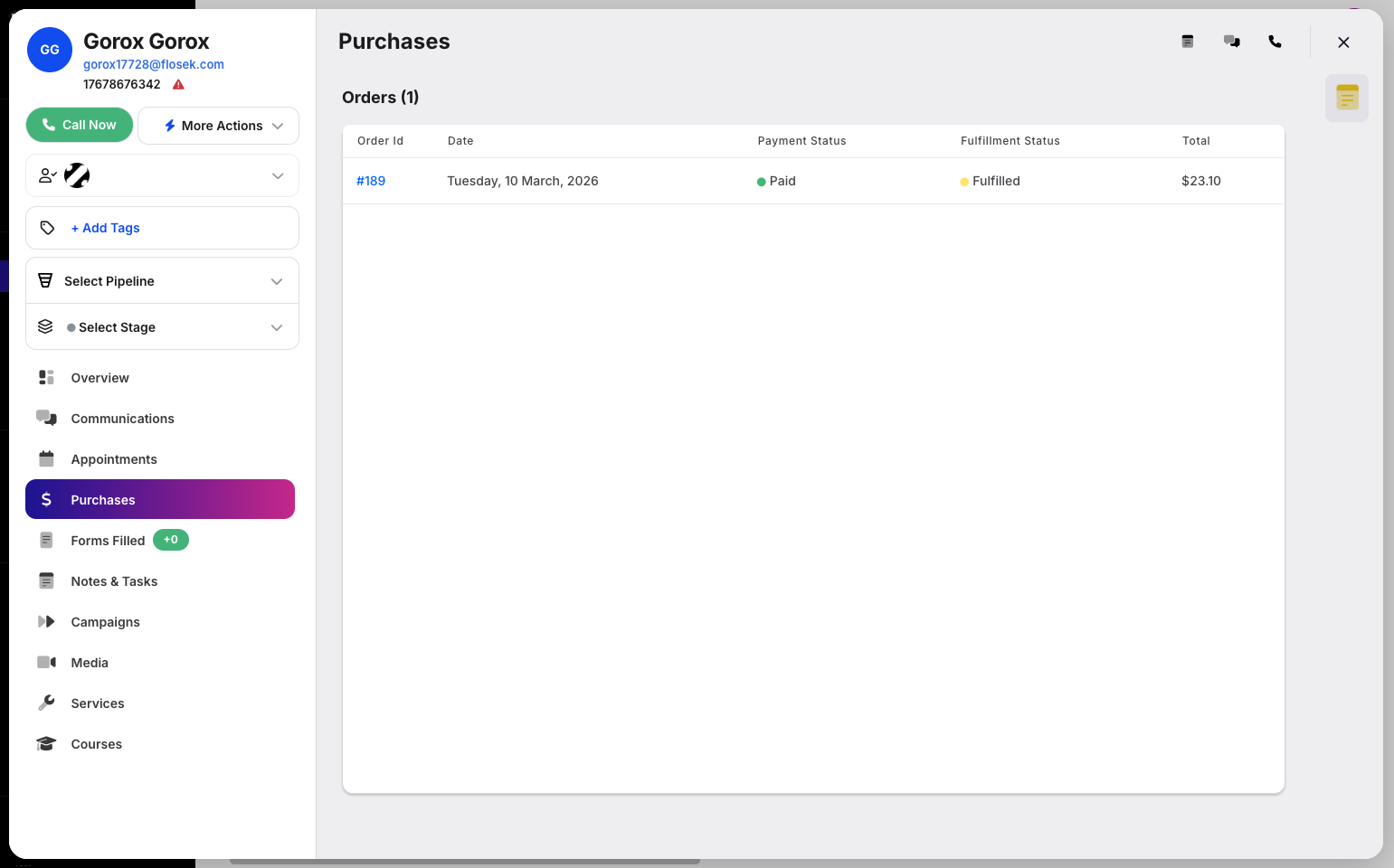The image size is (1394, 868).
Task: Open the conversations chat icon in the header
Action: [x=1232, y=42]
